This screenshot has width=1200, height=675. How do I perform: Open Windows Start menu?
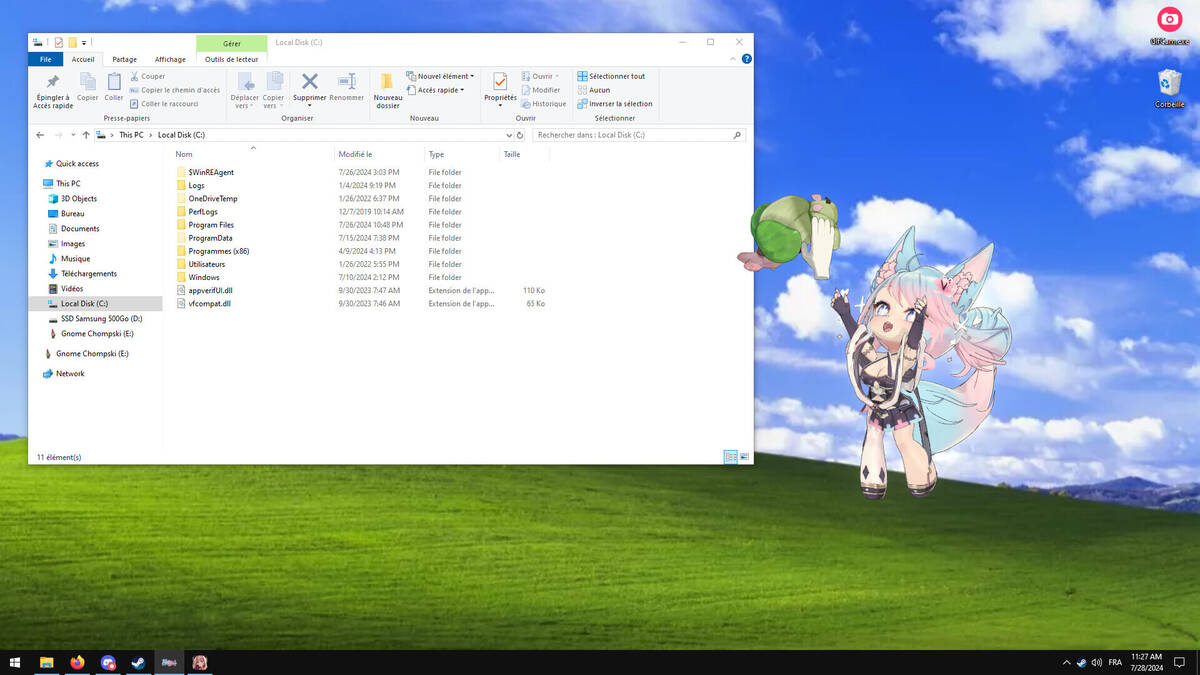15,662
